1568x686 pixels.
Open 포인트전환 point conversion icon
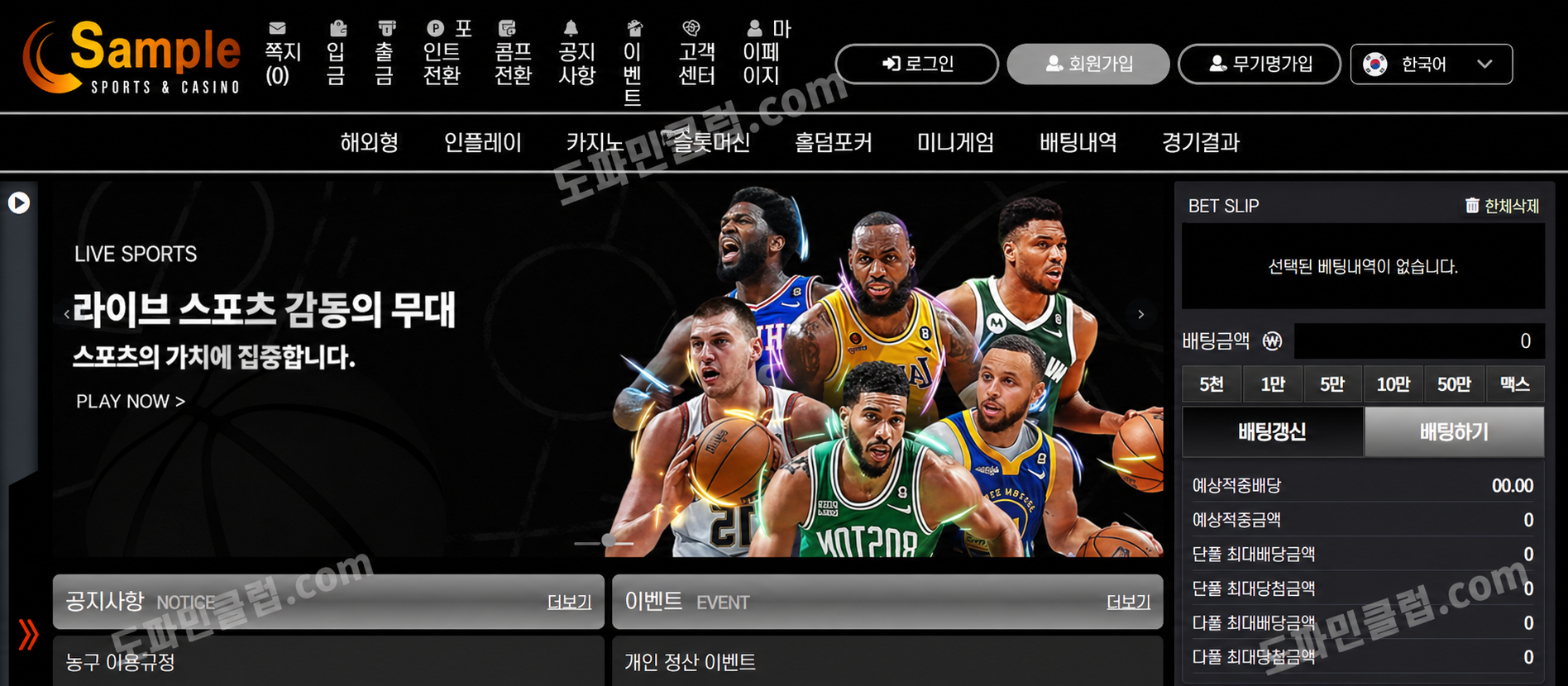pos(436,29)
